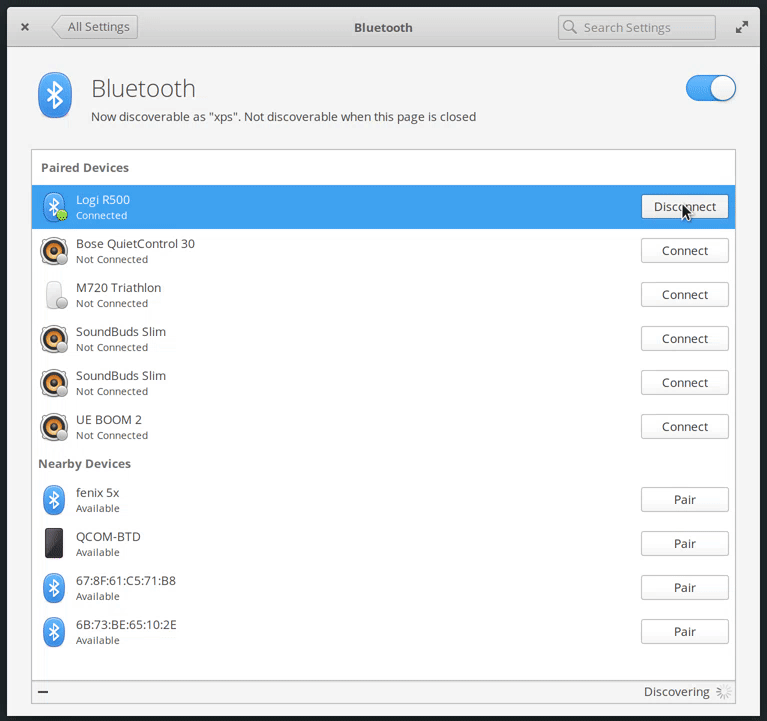Select the QCOM-BTD row text

[x=108, y=537]
